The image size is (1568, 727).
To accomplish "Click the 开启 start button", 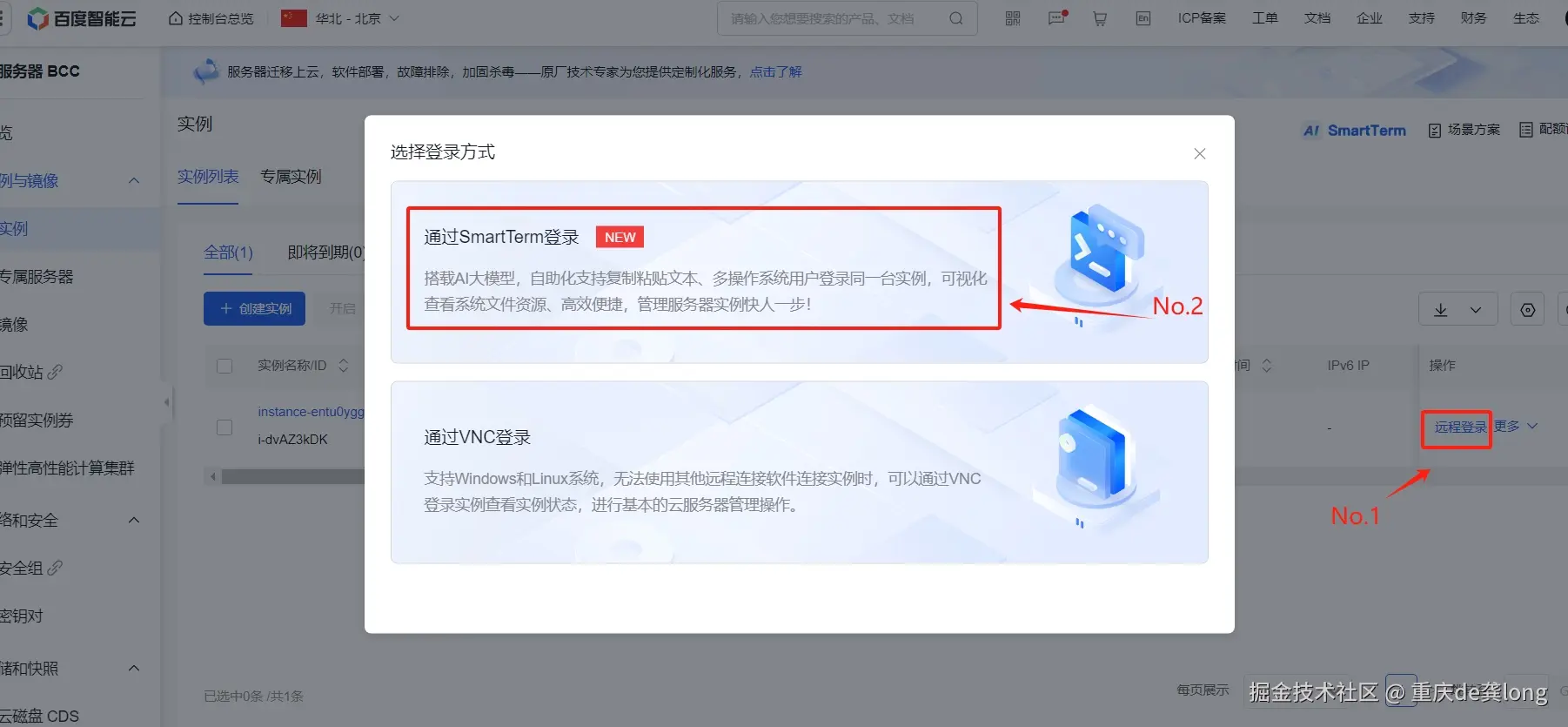I will coord(343,308).
